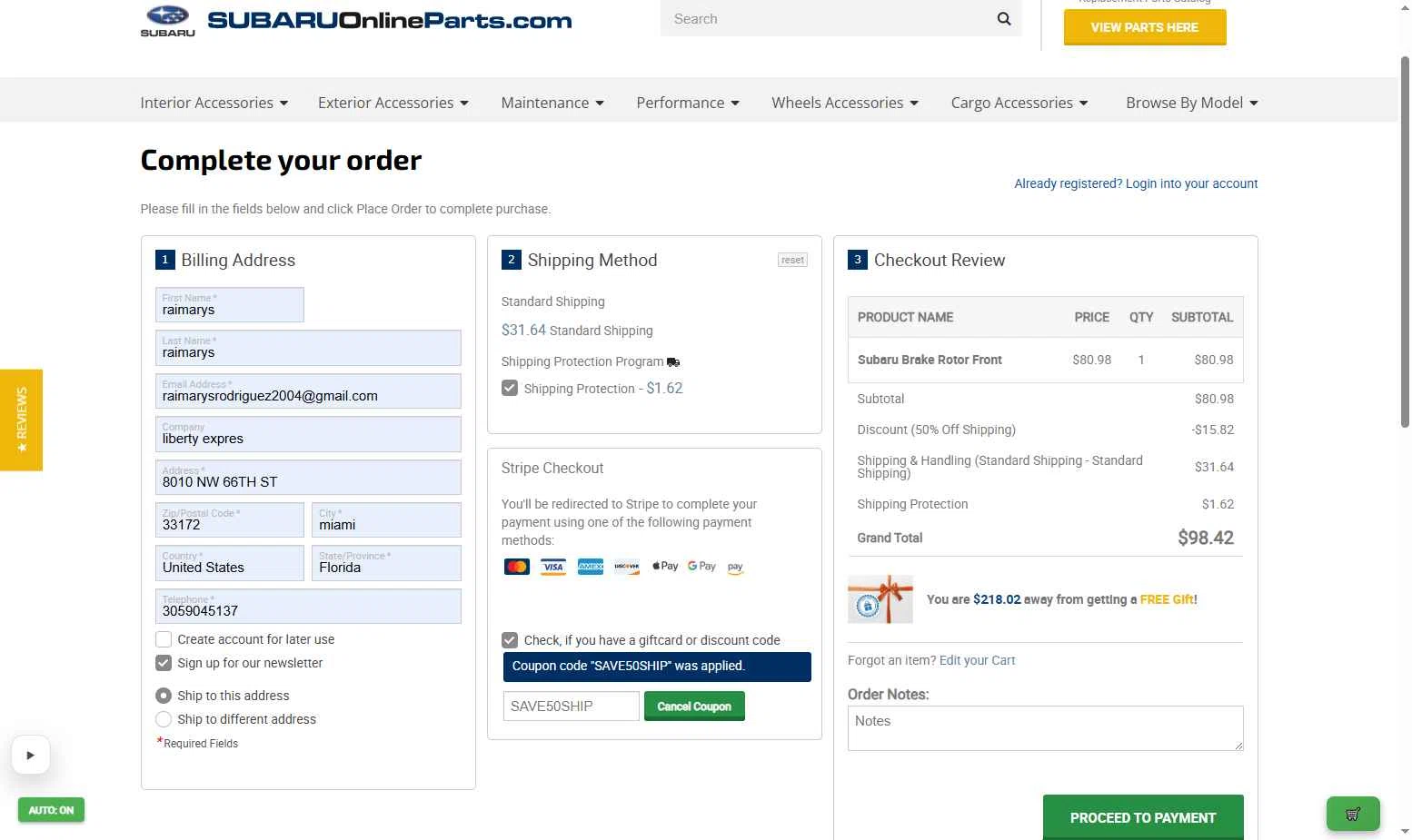Click Edit your Cart link
The height and width of the screenshot is (840, 1412).
pyautogui.click(x=978, y=660)
